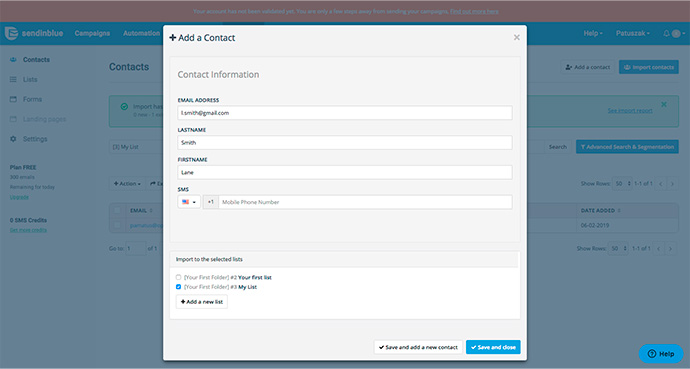Open Contacts in the sidebar
690x369 pixels.
pos(36,60)
